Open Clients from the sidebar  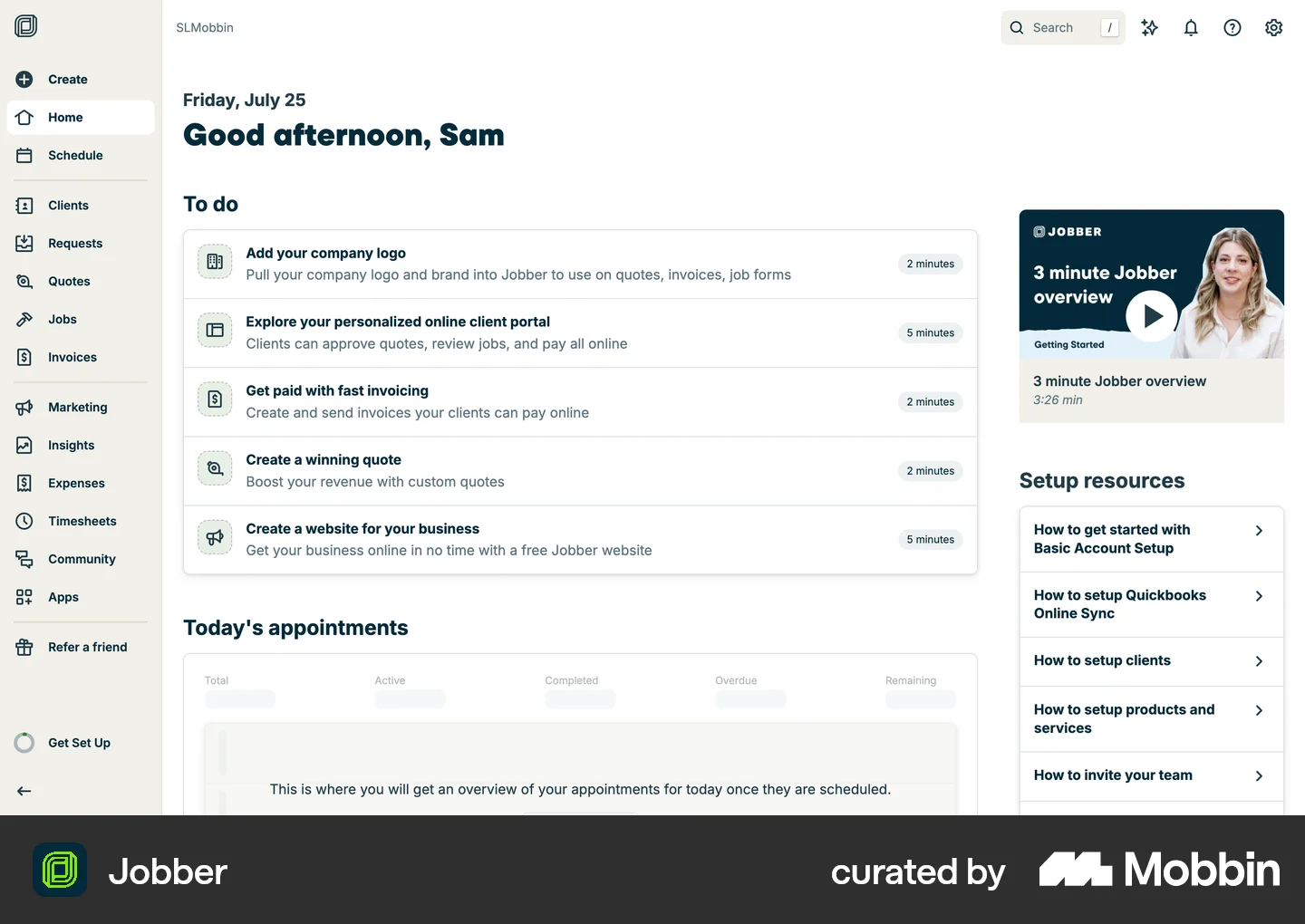tap(81, 206)
